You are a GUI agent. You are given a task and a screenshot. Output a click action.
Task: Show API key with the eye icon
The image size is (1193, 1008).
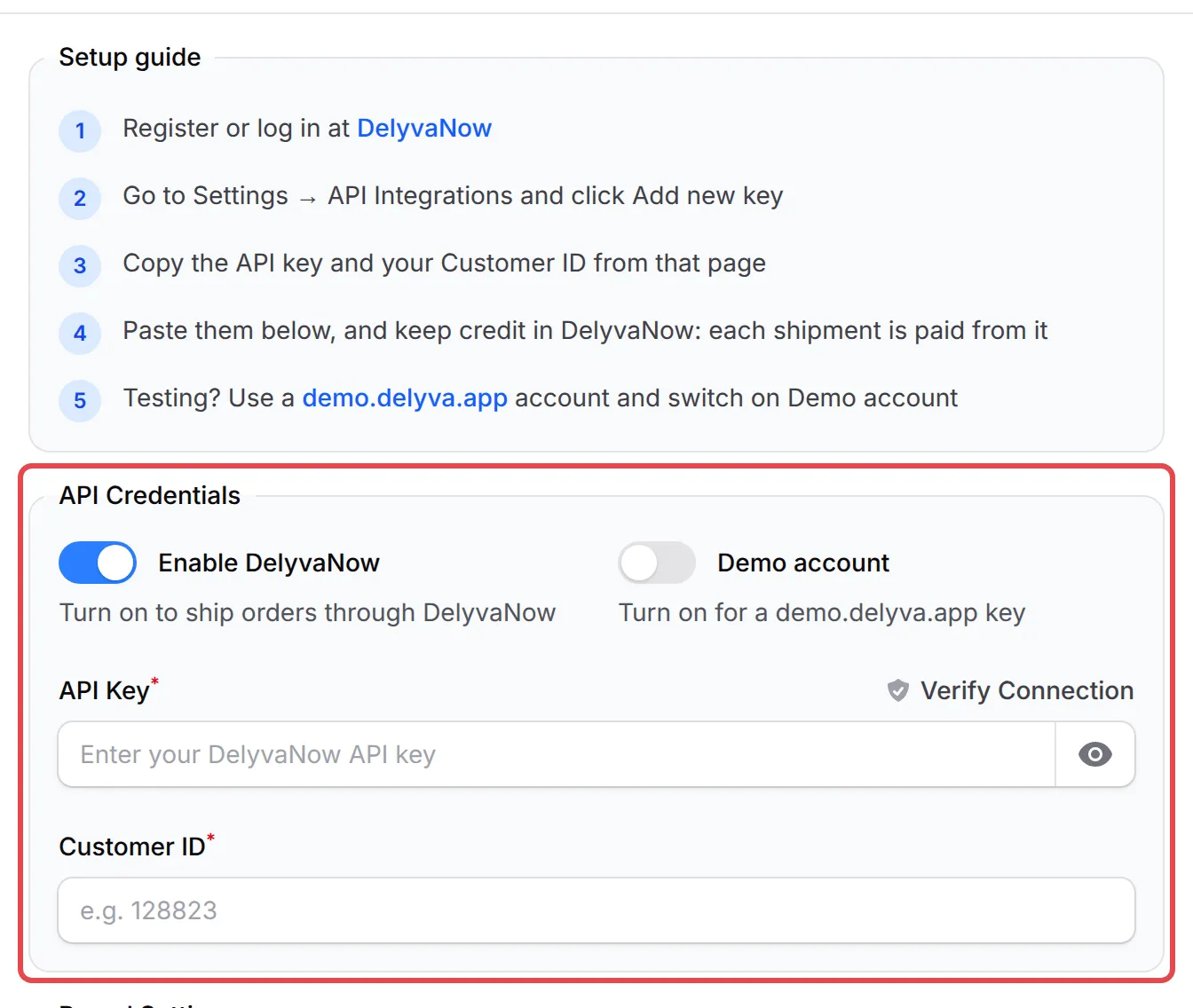pos(1094,754)
